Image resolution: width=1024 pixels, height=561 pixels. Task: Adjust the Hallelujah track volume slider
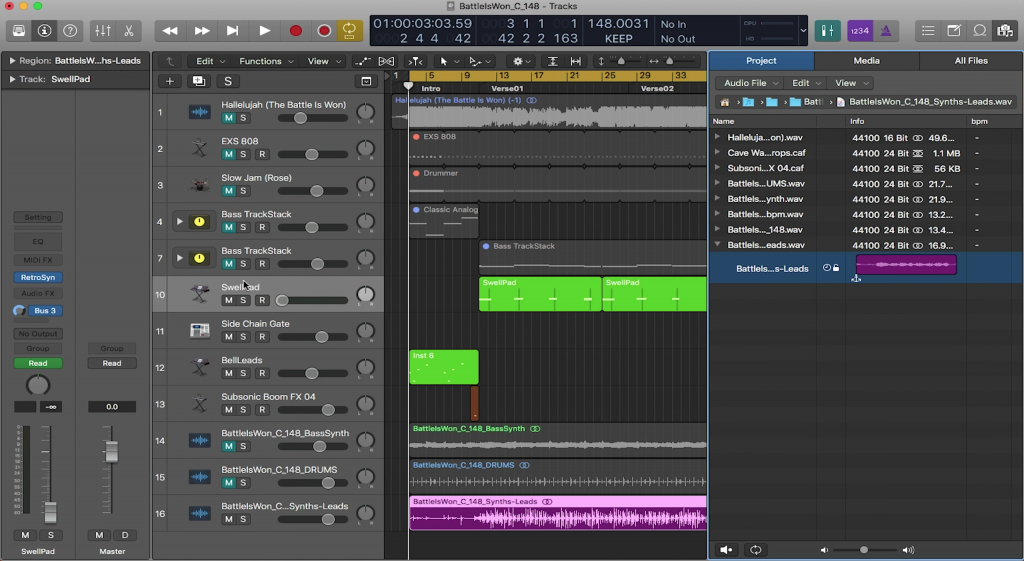(x=300, y=118)
